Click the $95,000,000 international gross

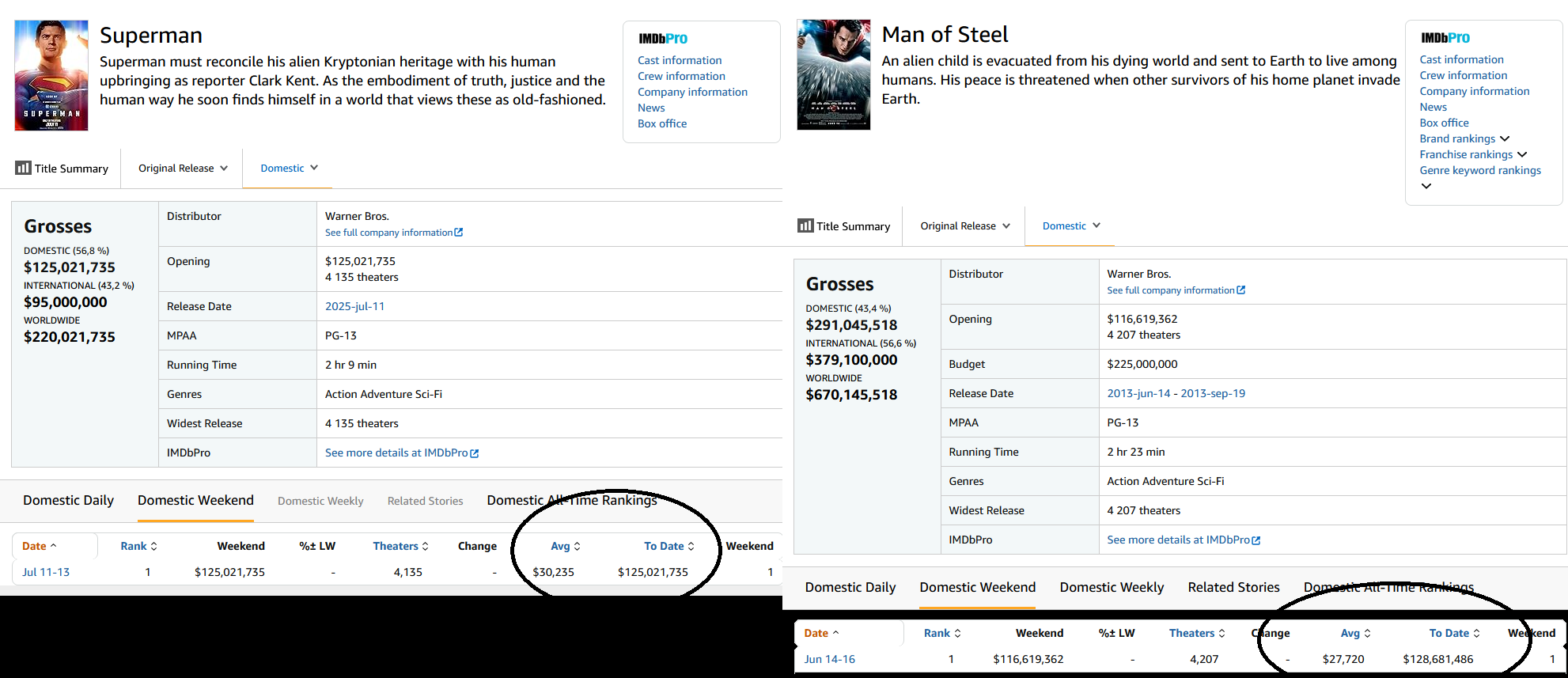[66, 302]
